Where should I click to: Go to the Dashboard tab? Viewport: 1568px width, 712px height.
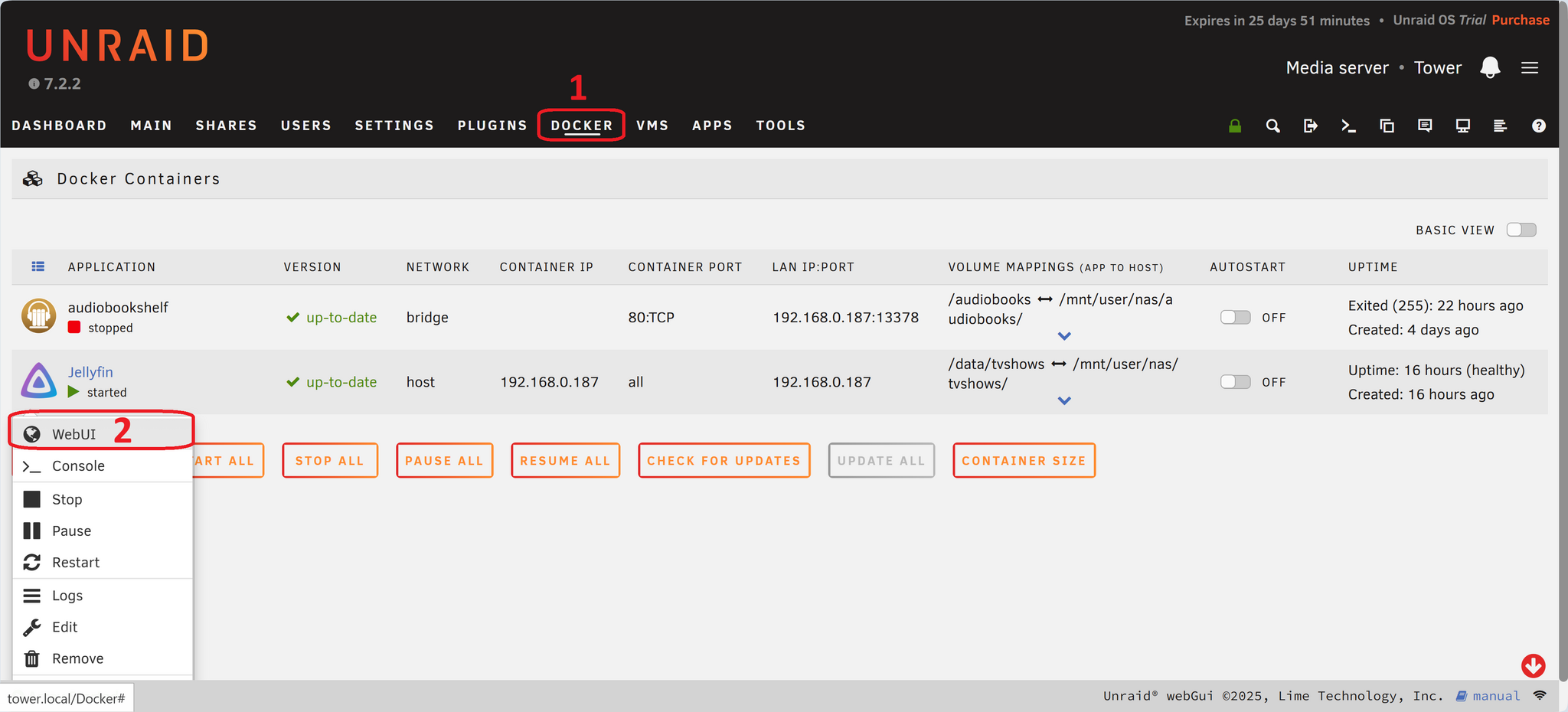point(59,126)
